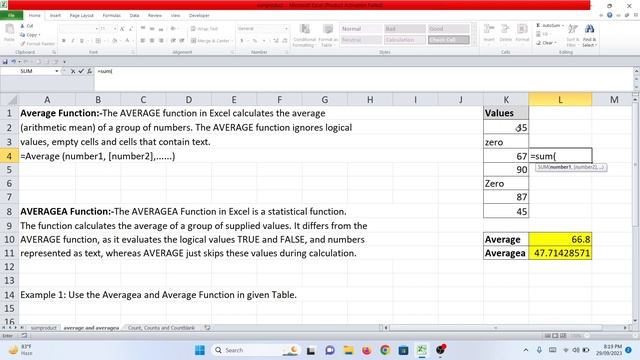Open the Find & Select menu
This screenshot has width=640, height=360.
click(x=589, y=35)
